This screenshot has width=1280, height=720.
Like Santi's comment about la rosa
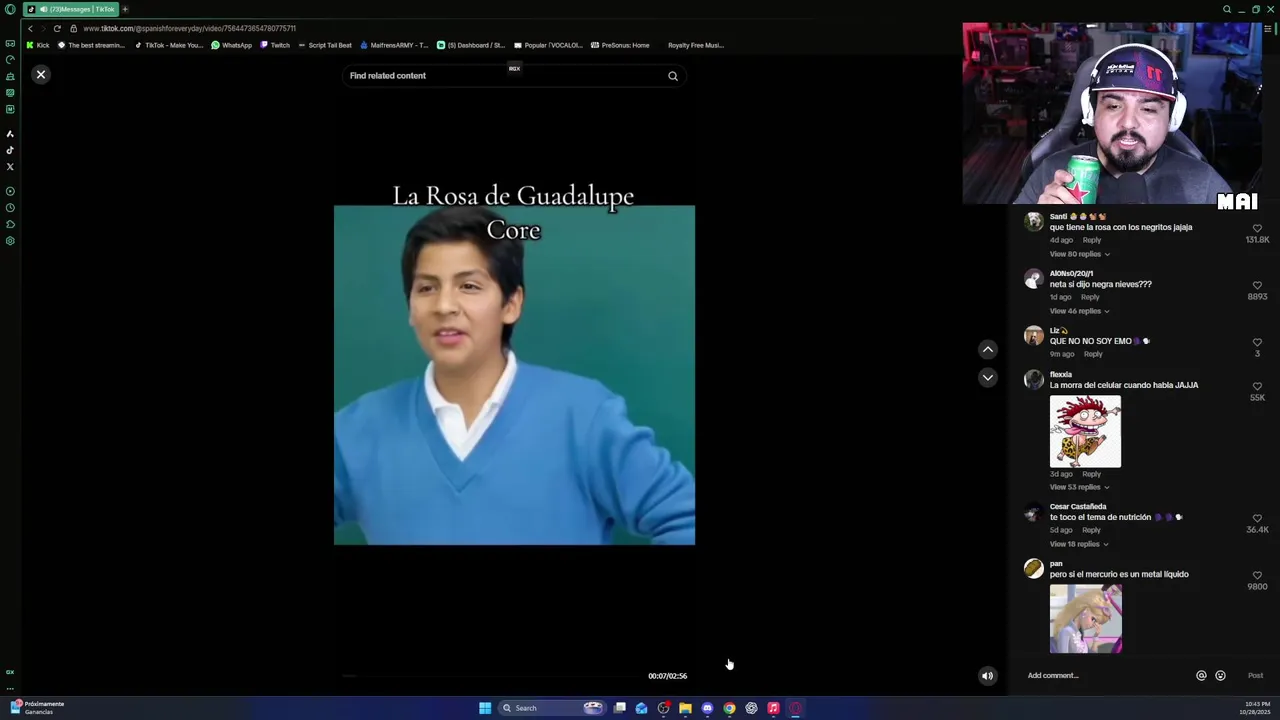[1257, 229]
